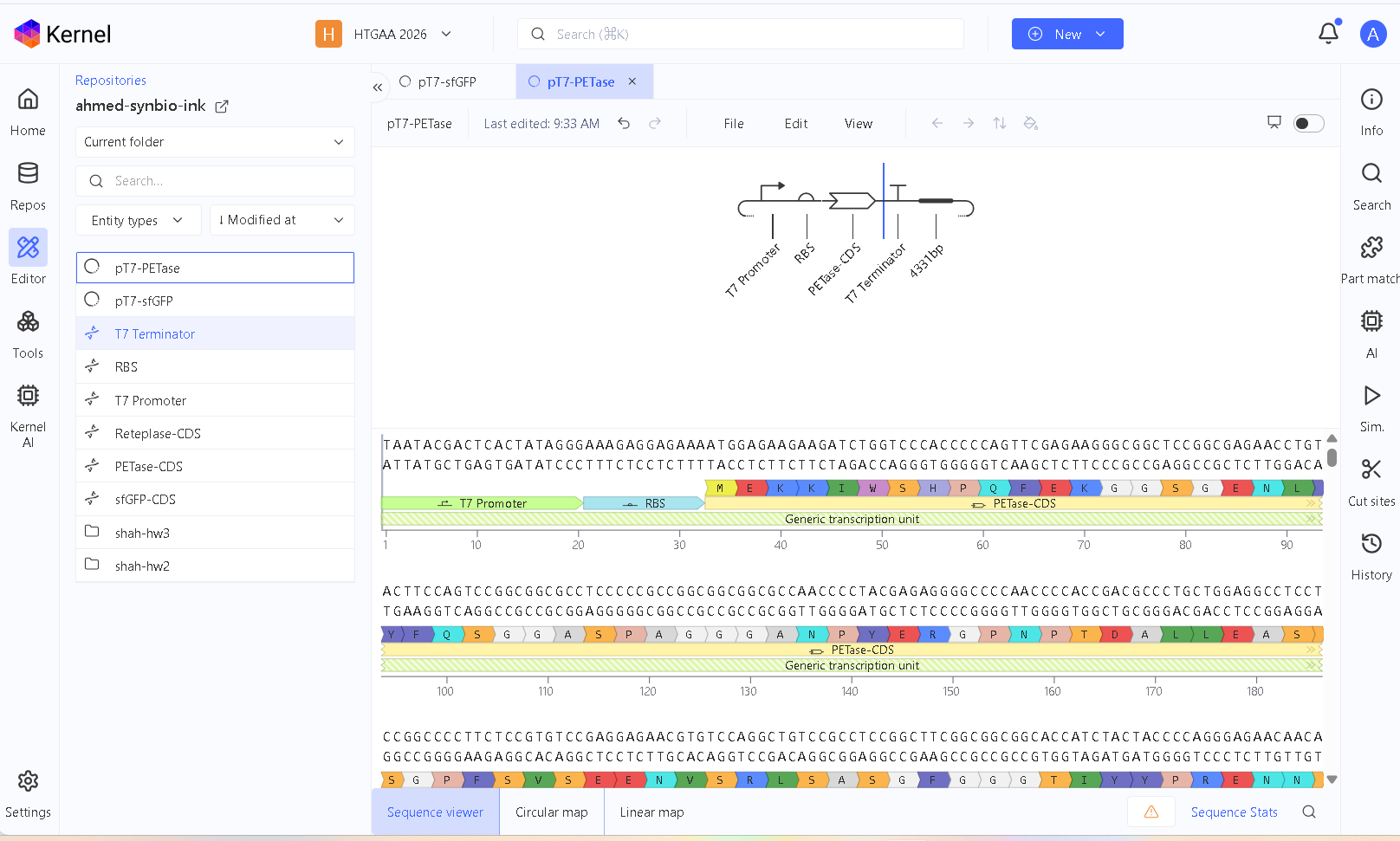Open the Edit menu
Viewport: 1400px width, 841px height.
click(796, 123)
